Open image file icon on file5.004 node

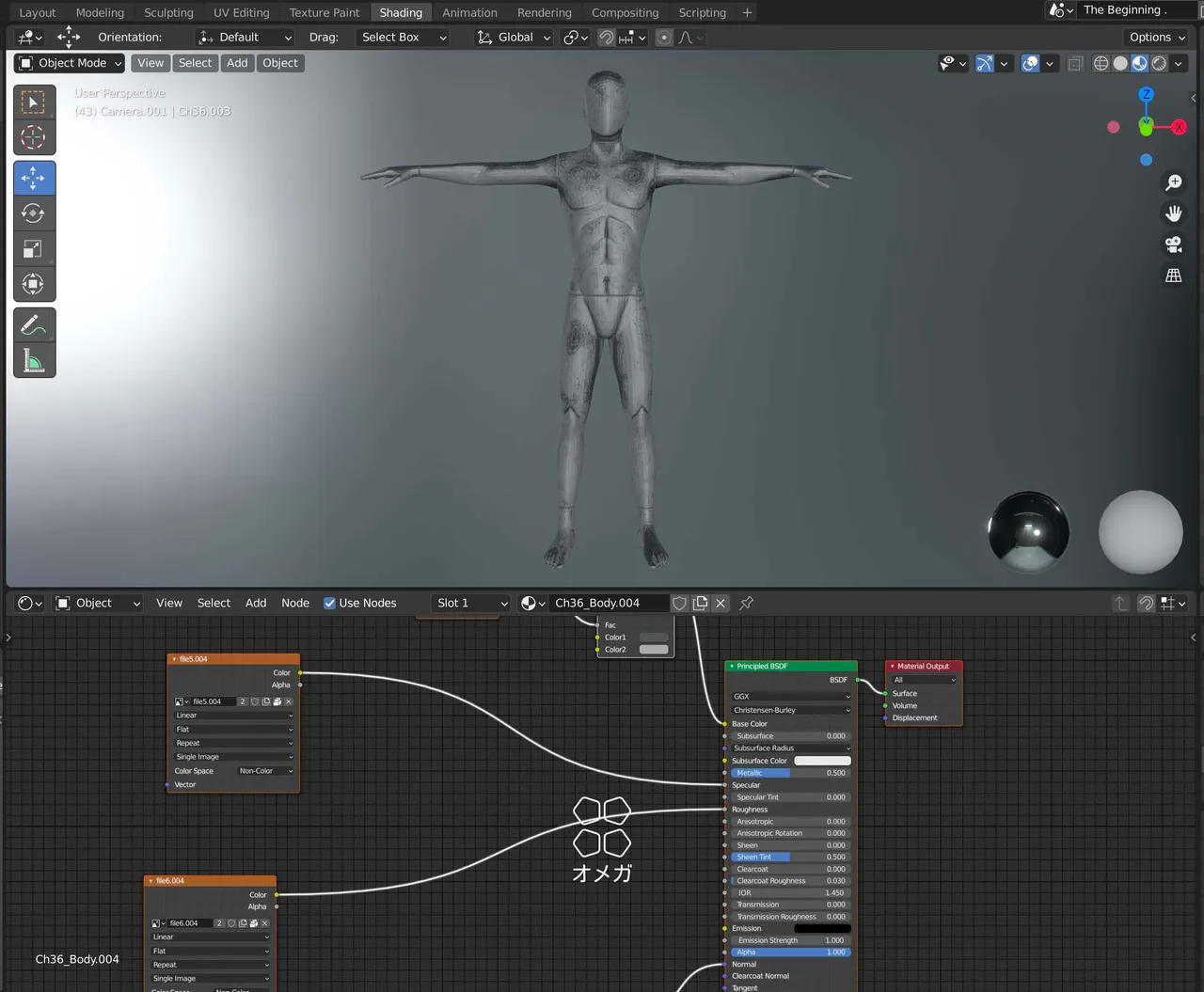(x=277, y=701)
